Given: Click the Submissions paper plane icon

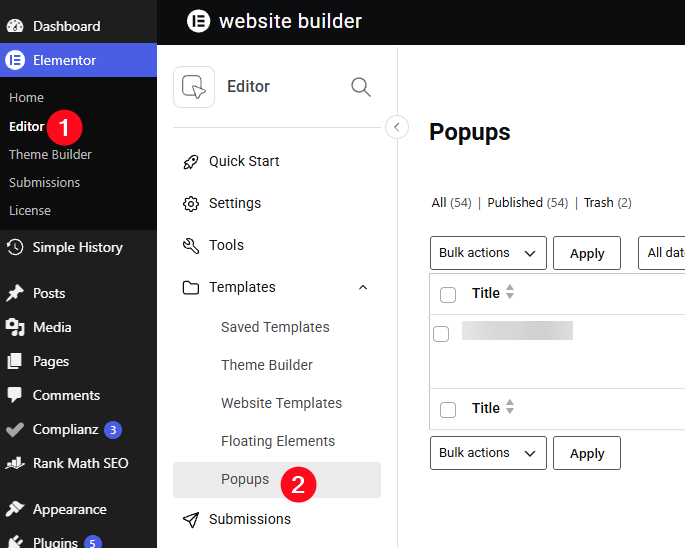Looking at the screenshot, I should point(190,520).
